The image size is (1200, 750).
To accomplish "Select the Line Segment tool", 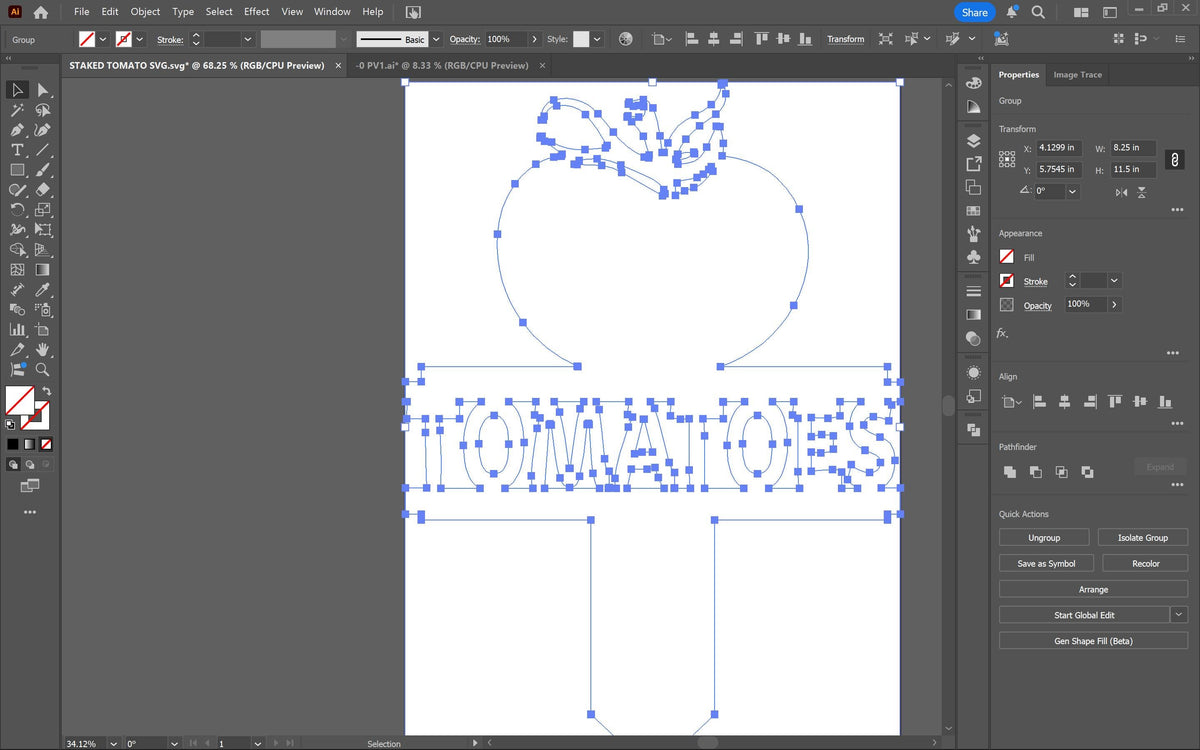I will click(43, 150).
